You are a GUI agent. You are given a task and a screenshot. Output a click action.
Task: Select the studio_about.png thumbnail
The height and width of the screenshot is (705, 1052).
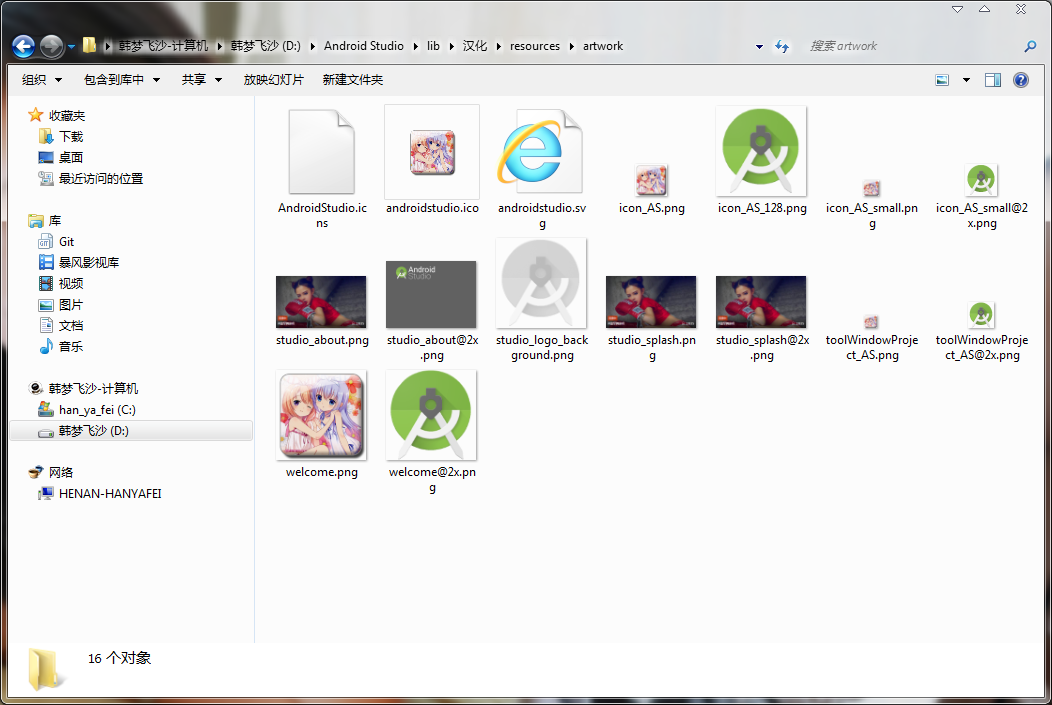[321, 301]
